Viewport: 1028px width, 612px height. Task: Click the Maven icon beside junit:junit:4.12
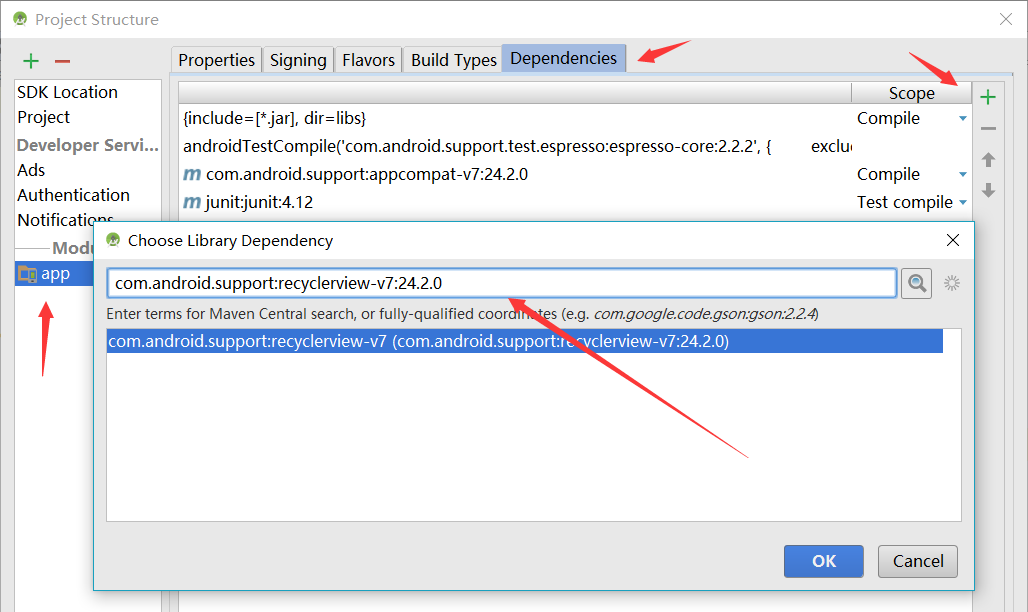(x=191, y=202)
